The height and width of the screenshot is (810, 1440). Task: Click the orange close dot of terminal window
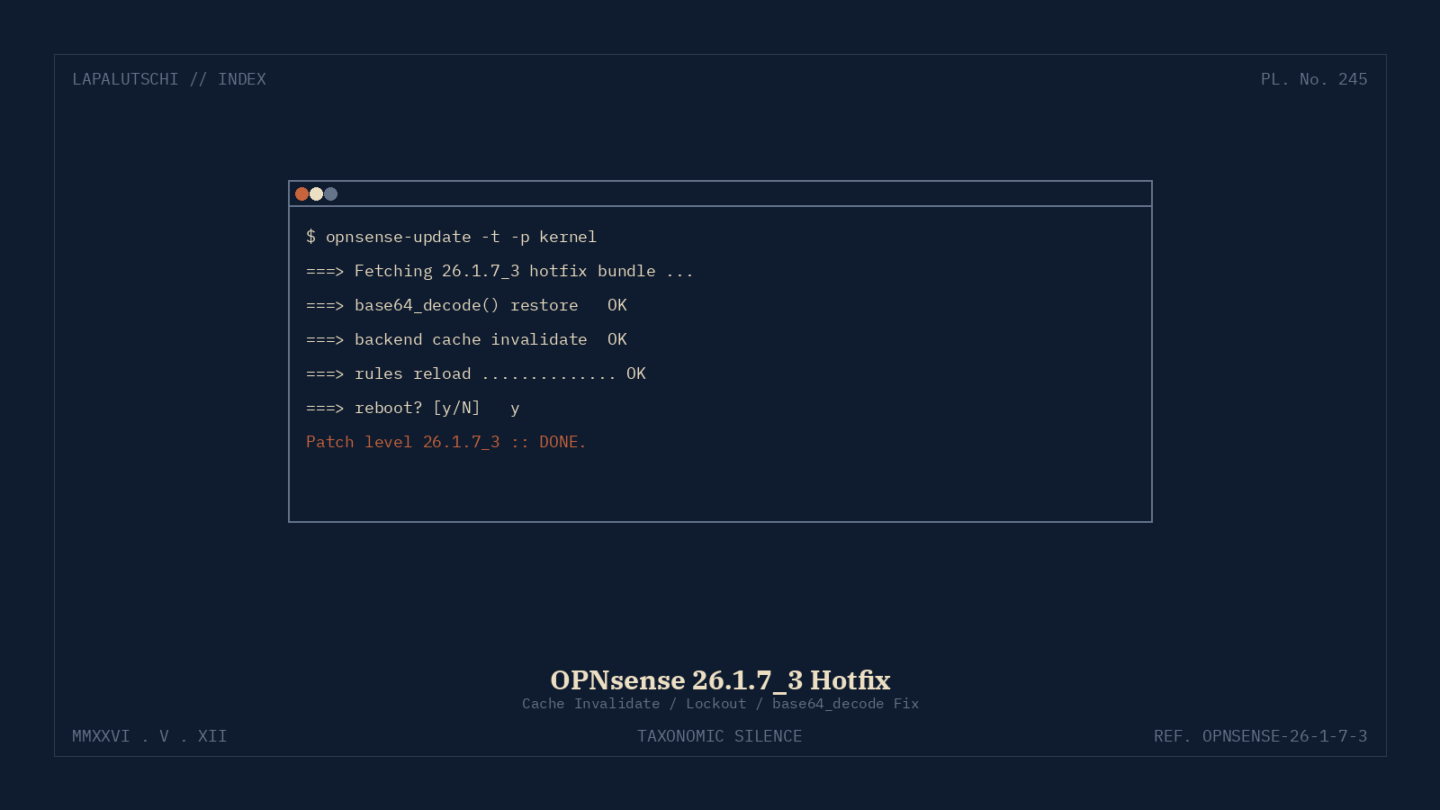click(x=302, y=194)
